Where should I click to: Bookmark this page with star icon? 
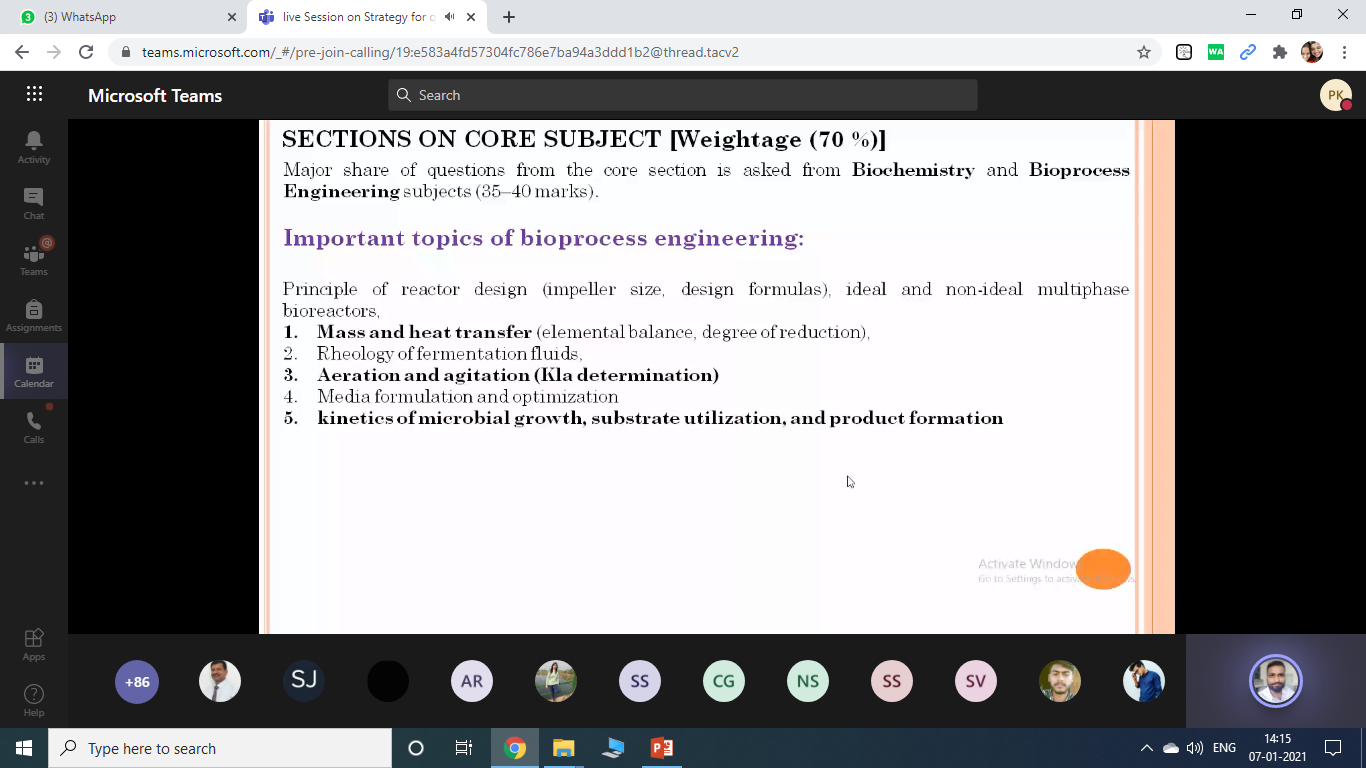(x=1144, y=52)
